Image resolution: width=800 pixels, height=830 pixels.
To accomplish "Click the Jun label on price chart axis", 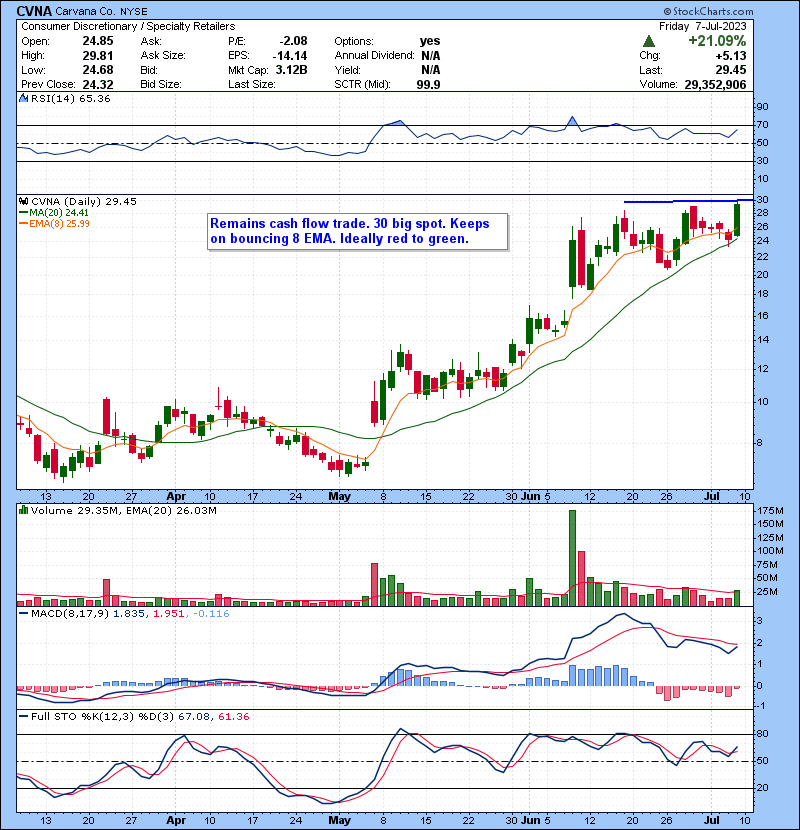I will click(531, 497).
